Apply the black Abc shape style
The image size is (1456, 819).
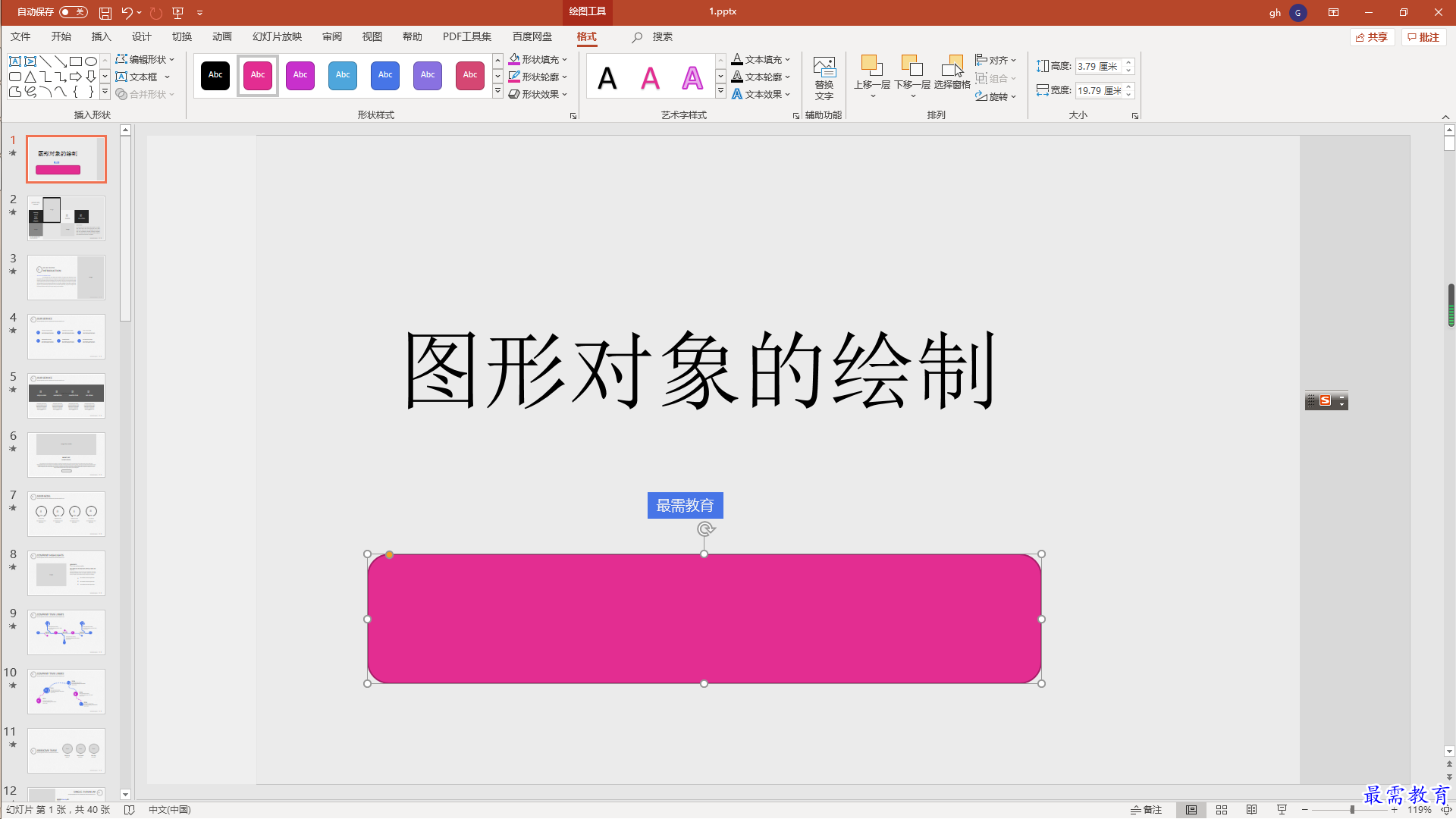point(215,75)
